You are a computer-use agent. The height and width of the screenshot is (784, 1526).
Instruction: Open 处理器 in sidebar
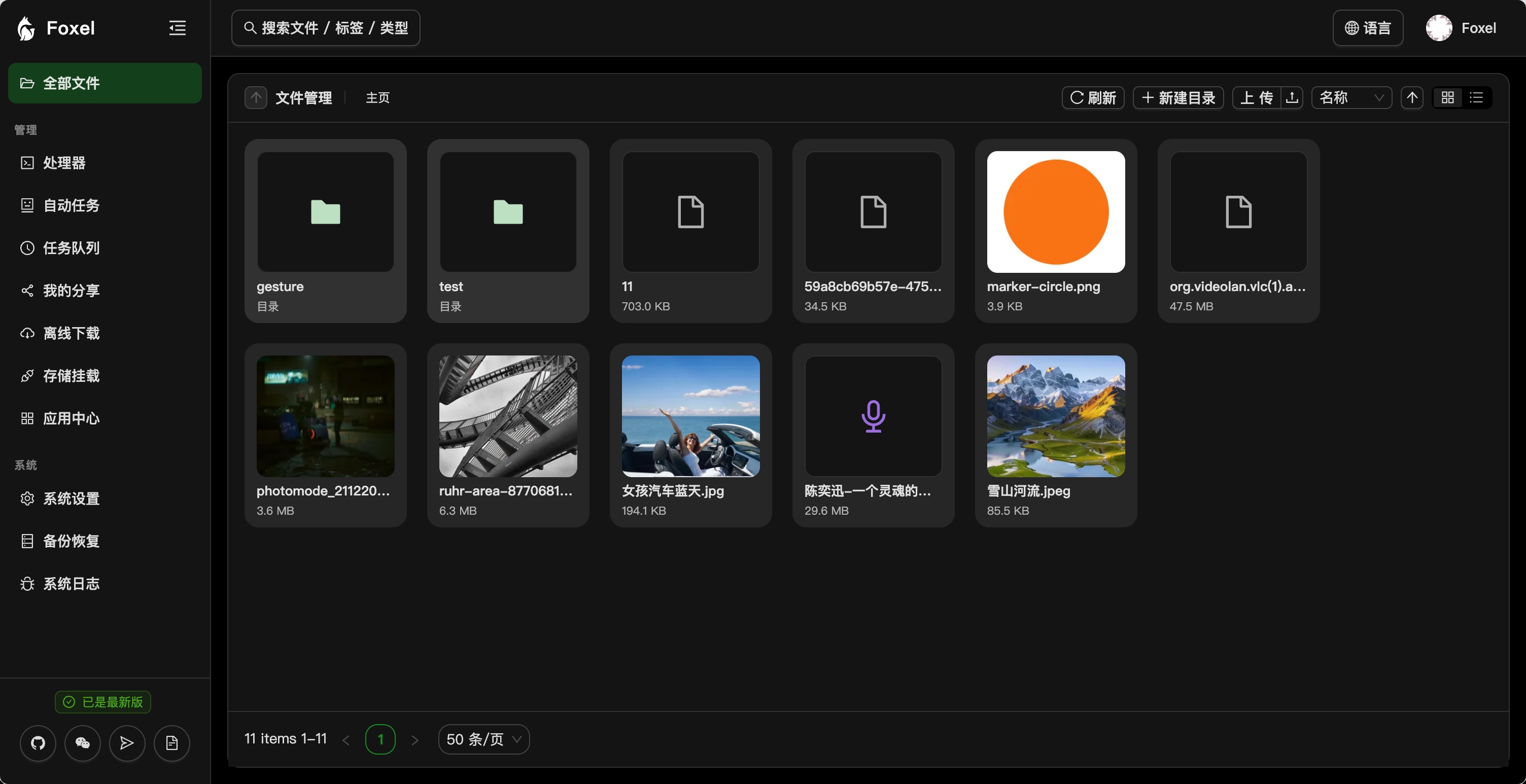coord(105,163)
